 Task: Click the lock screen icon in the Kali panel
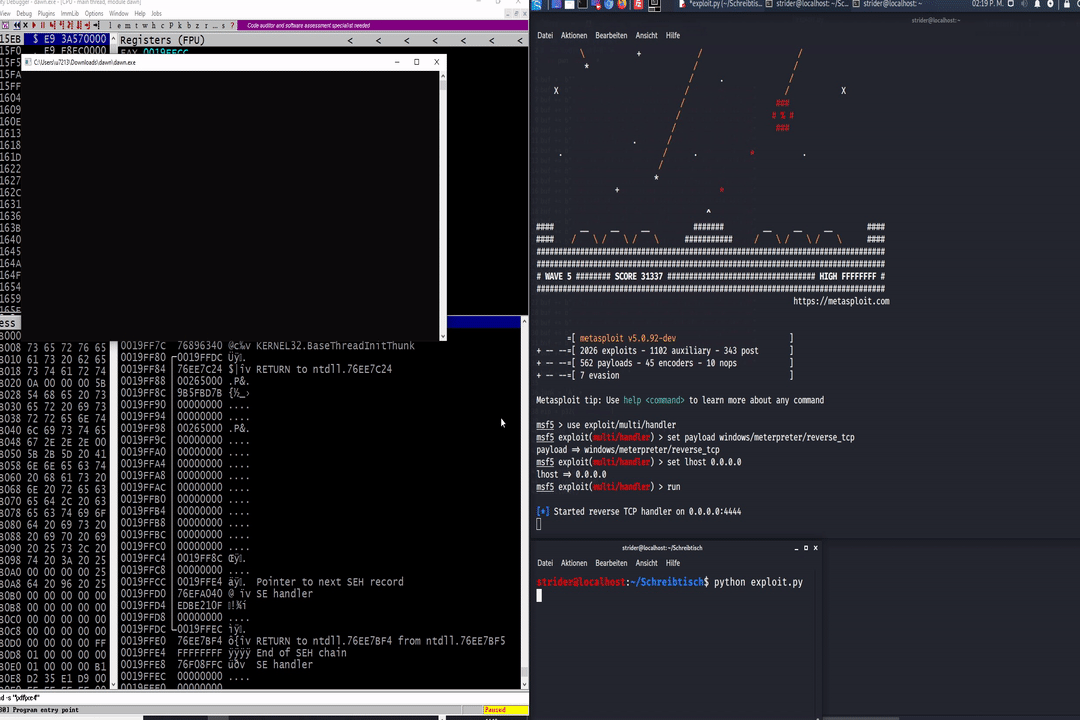point(1067,4)
